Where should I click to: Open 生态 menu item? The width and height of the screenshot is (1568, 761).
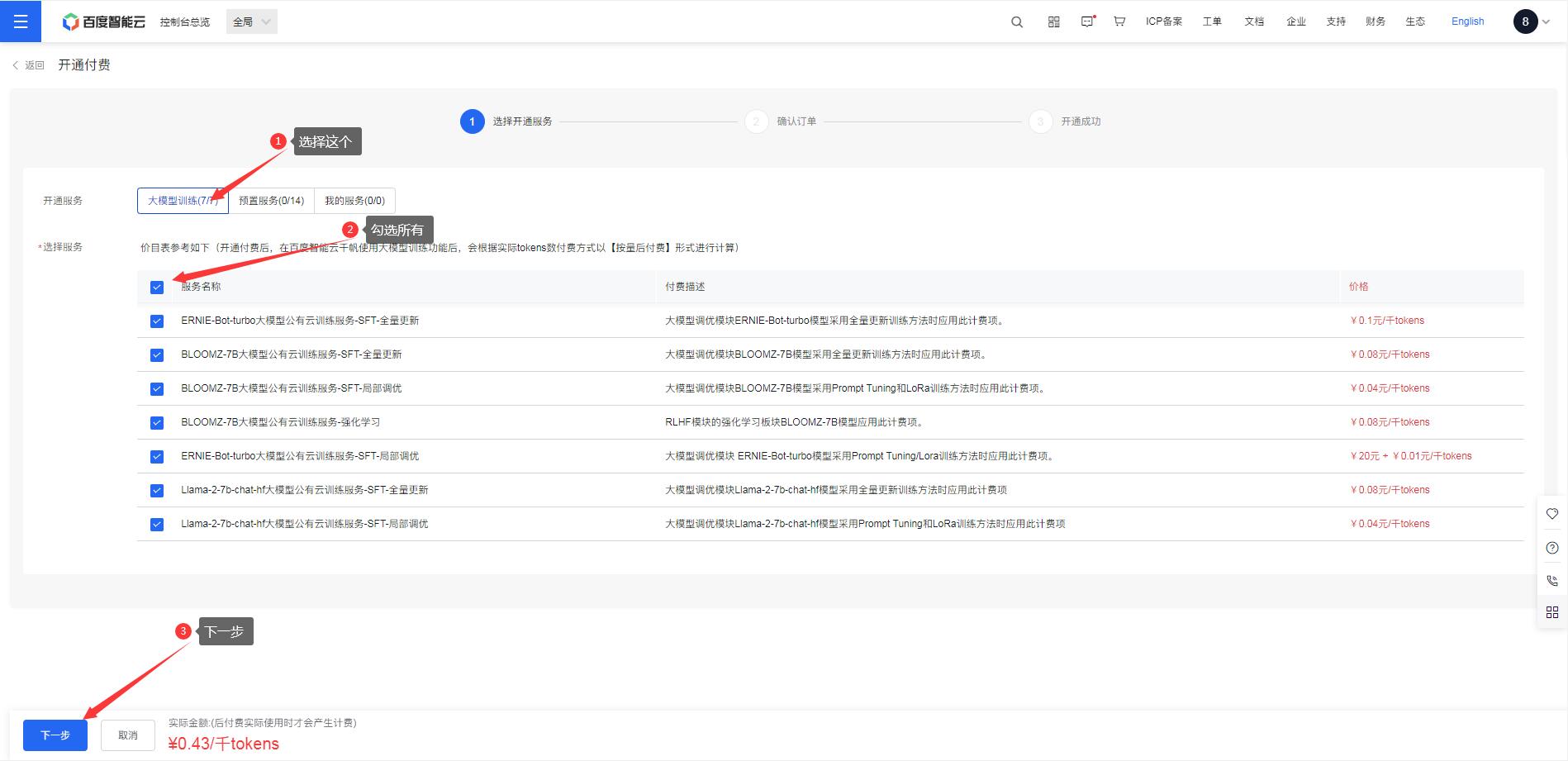pyautogui.click(x=1415, y=21)
